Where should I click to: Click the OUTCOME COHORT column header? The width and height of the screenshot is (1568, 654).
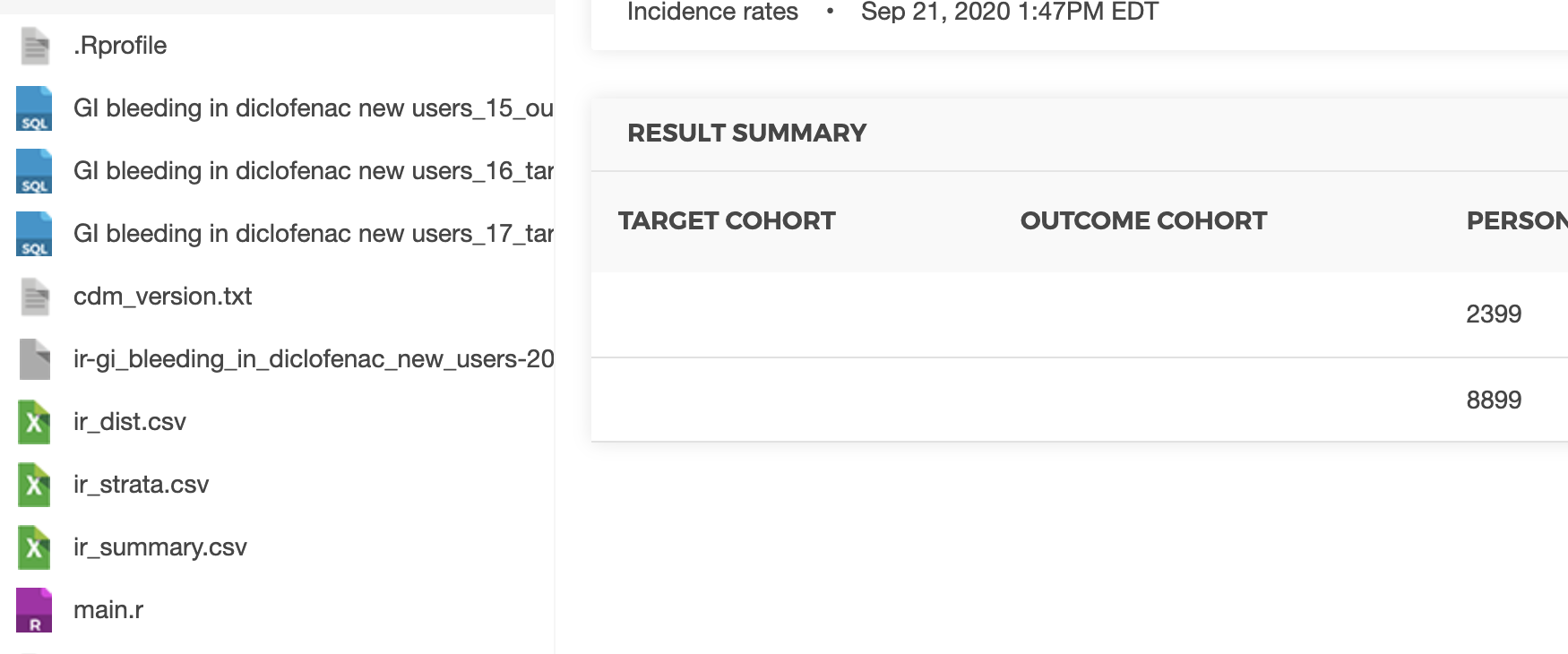[1143, 220]
